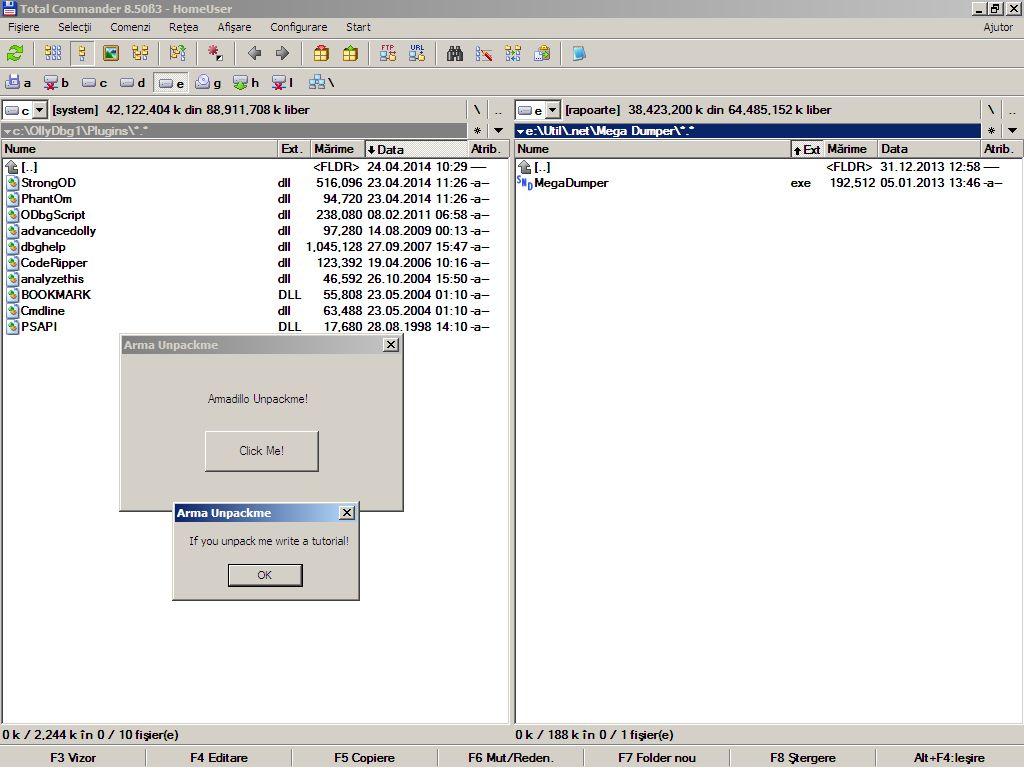Open the Comenzi menu
This screenshot has width=1024, height=768.
[x=130, y=27]
